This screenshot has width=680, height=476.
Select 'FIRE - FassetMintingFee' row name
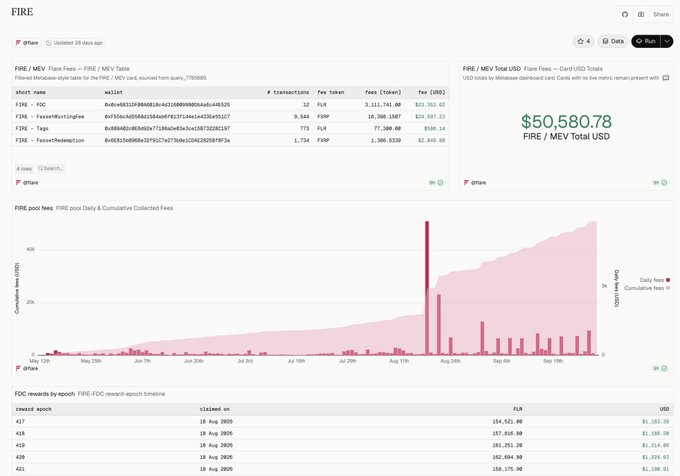tap(50, 117)
